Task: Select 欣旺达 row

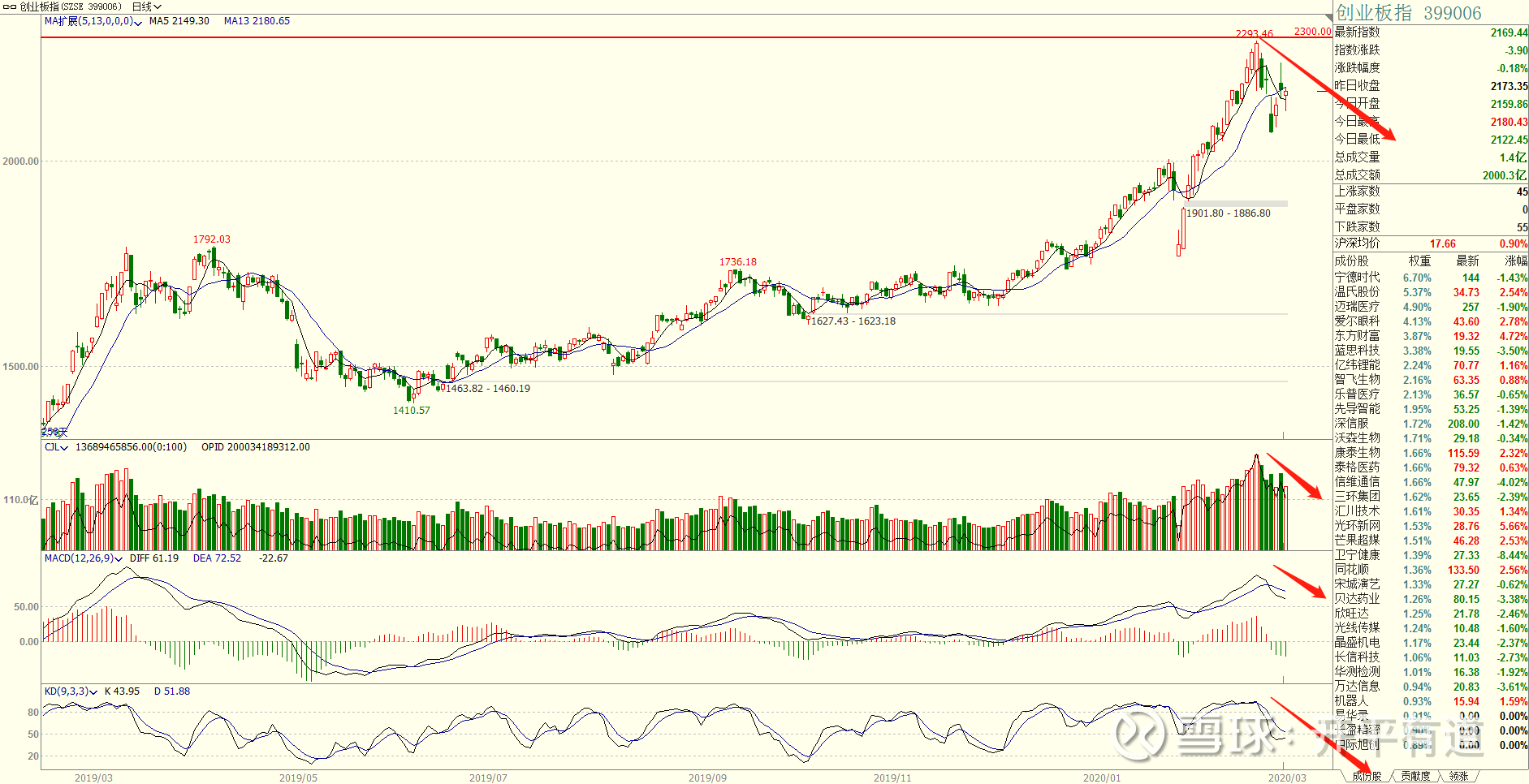Action: click(1431, 614)
